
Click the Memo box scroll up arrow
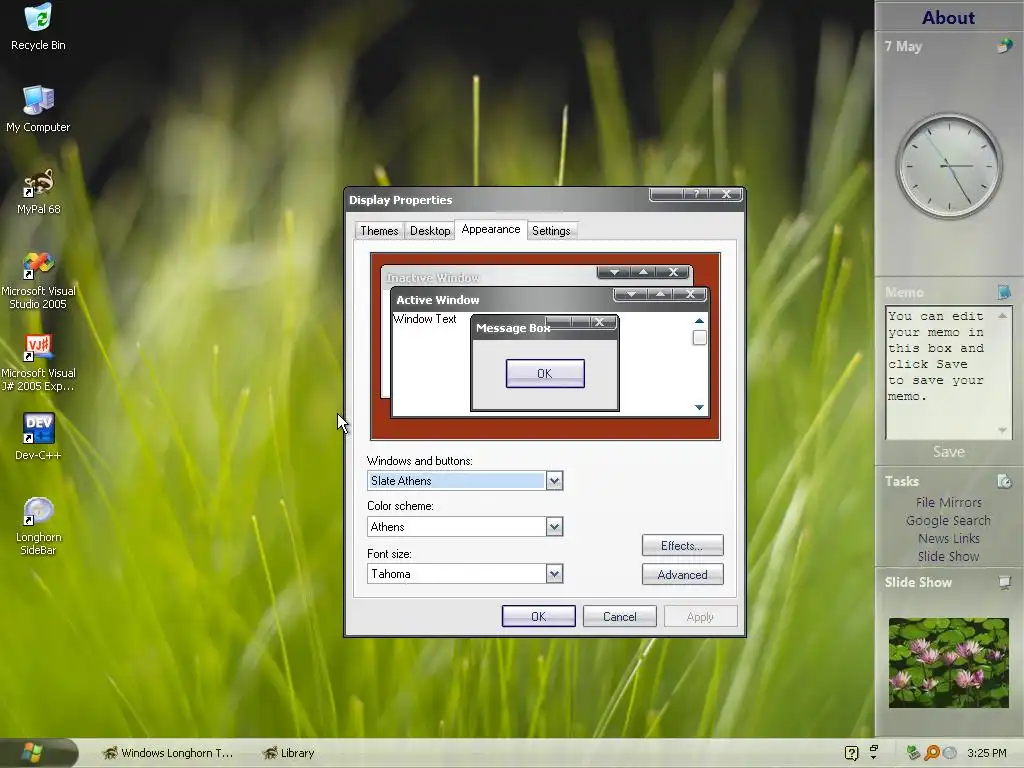click(x=1002, y=316)
